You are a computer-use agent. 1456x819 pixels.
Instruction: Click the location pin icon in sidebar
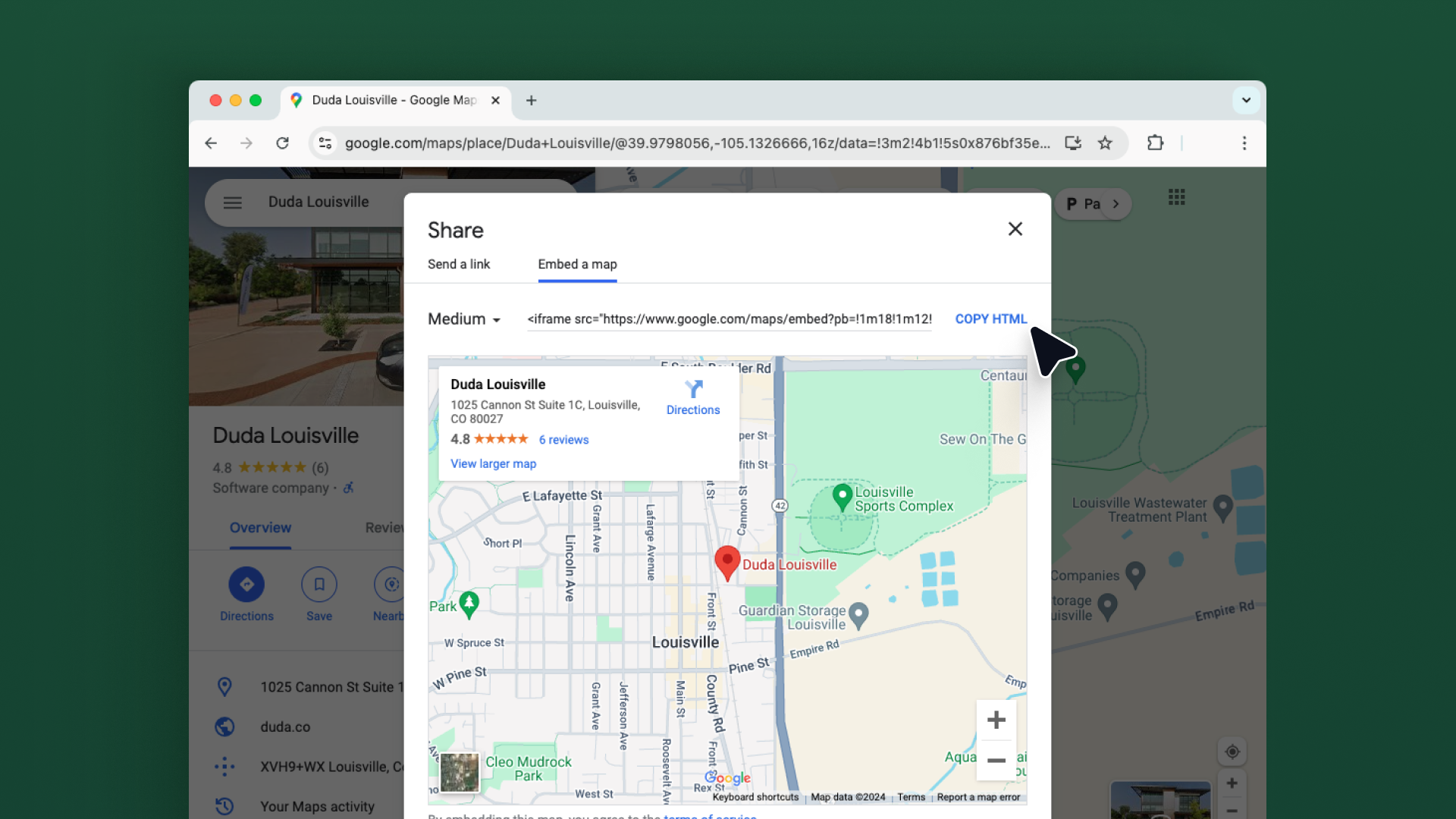click(224, 687)
